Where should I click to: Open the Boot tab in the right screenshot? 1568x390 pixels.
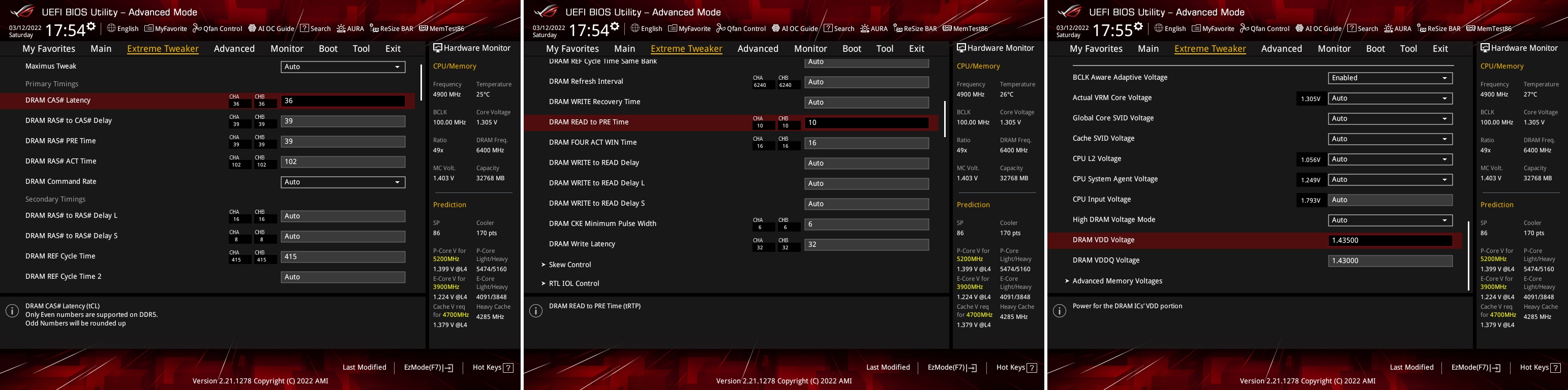(x=1375, y=49)
